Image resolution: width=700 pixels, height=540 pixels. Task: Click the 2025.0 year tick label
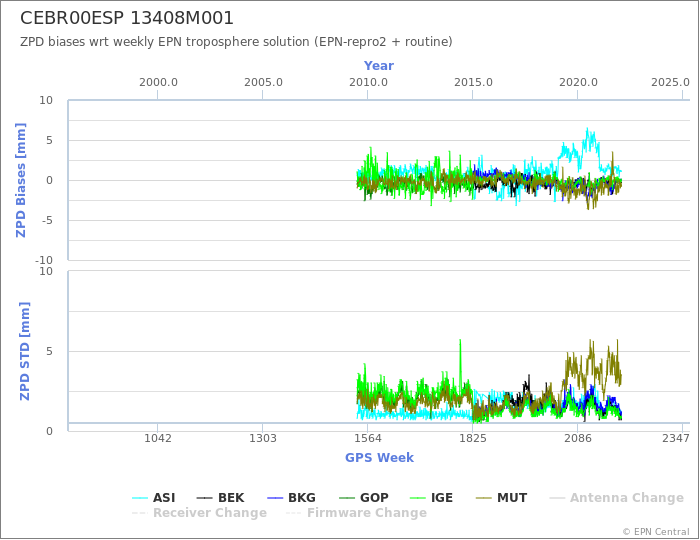point(670,83)
